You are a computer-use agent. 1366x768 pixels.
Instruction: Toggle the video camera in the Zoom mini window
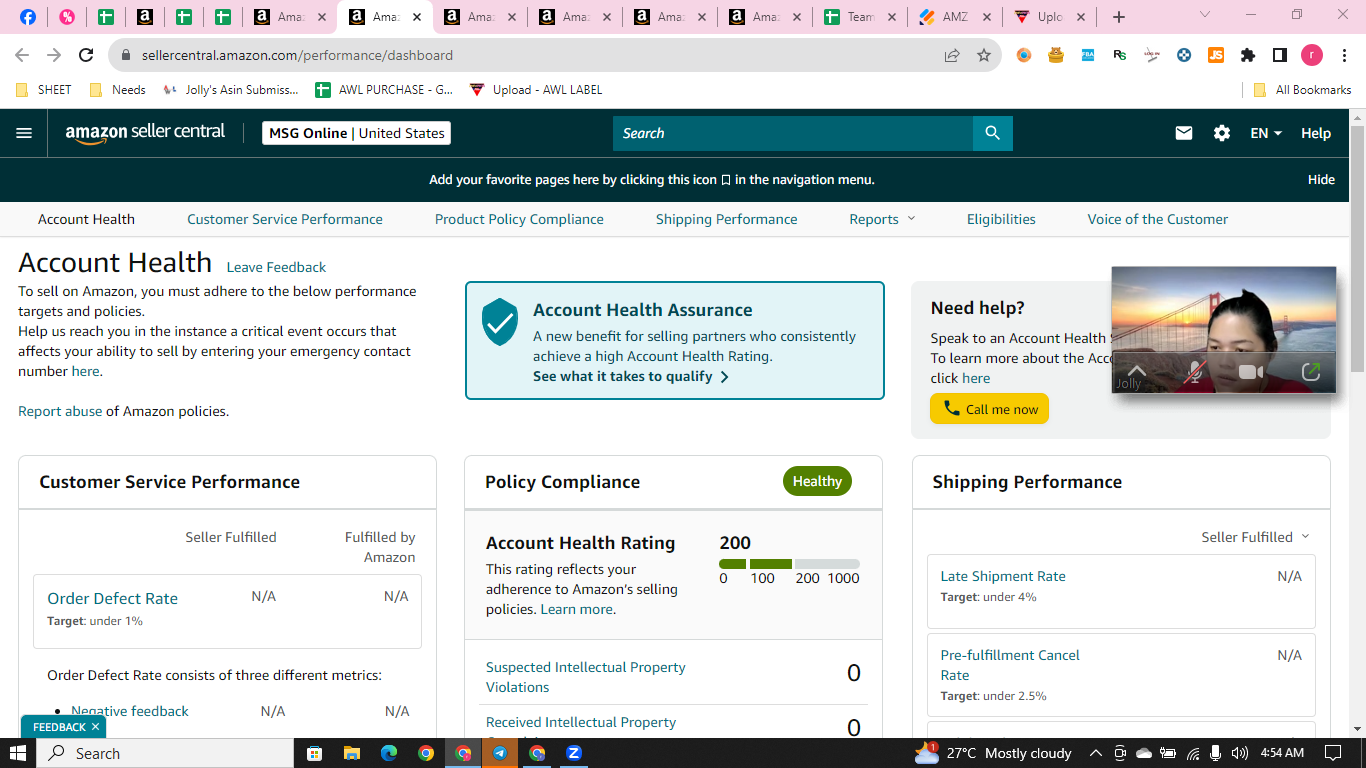[1251, 372]
